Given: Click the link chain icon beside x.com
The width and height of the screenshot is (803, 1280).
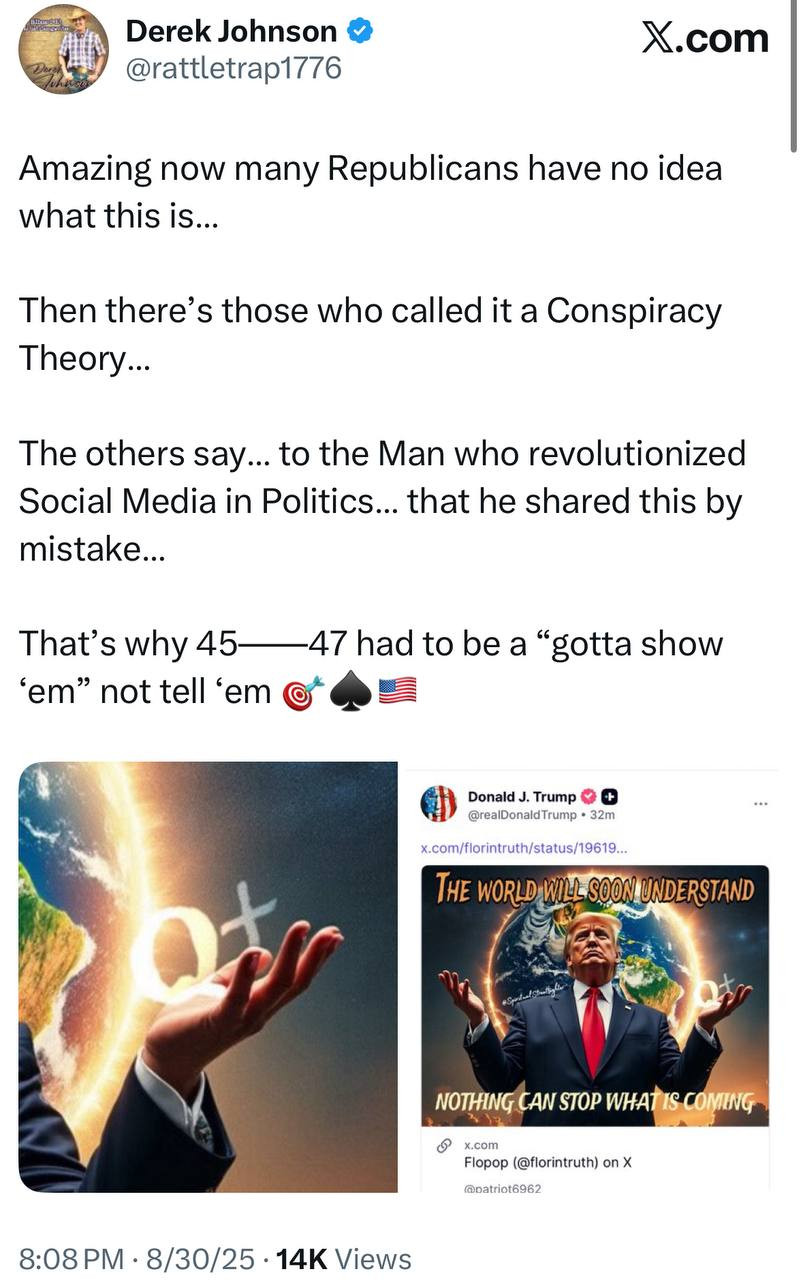Looking at the screenshot, I should pos(443,1147).
